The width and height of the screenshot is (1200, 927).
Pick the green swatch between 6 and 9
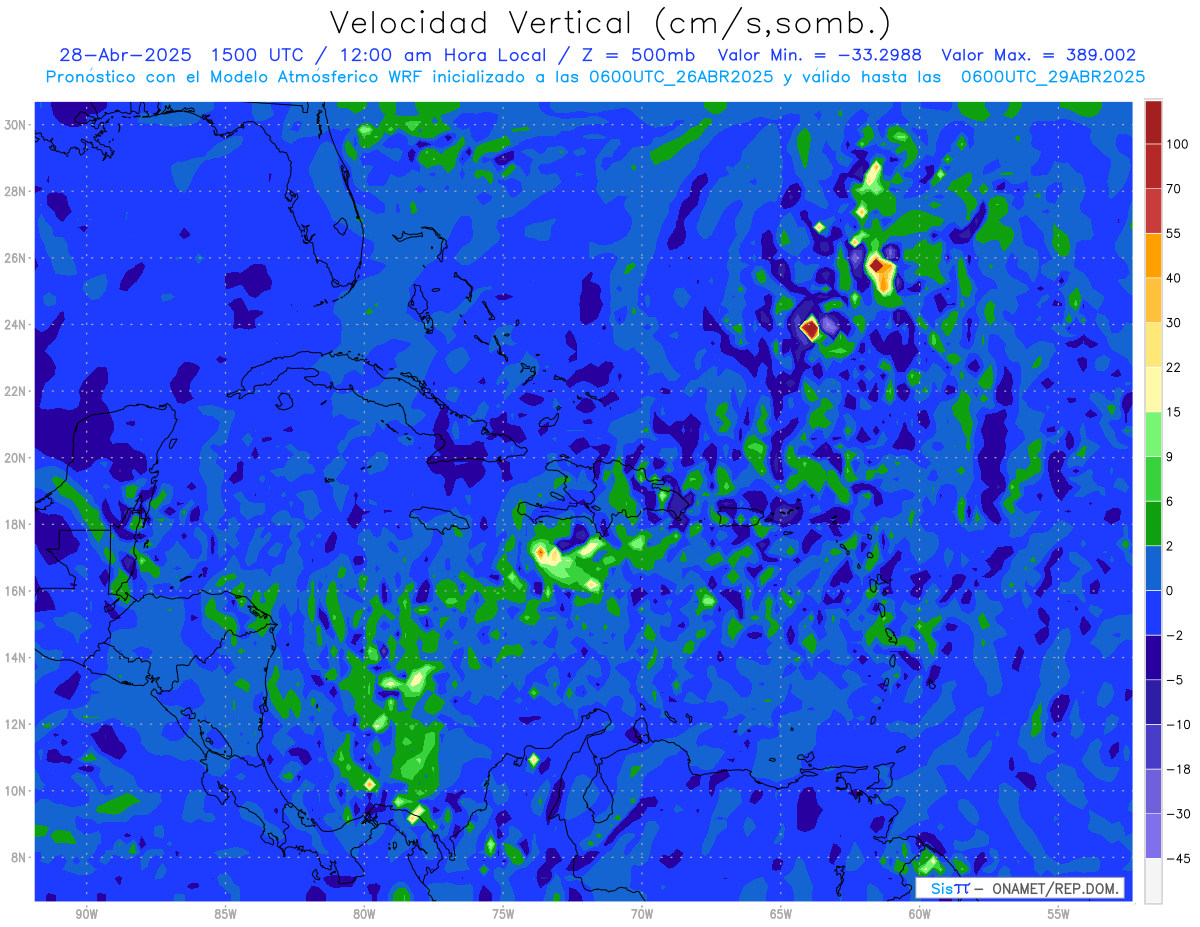coord(1154,477)
